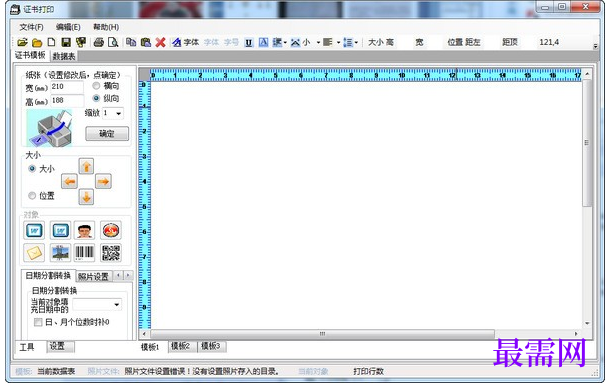Click canvas scroll down arrow
Viewport: 605px width, 384px height.
[x=587, y=323]
